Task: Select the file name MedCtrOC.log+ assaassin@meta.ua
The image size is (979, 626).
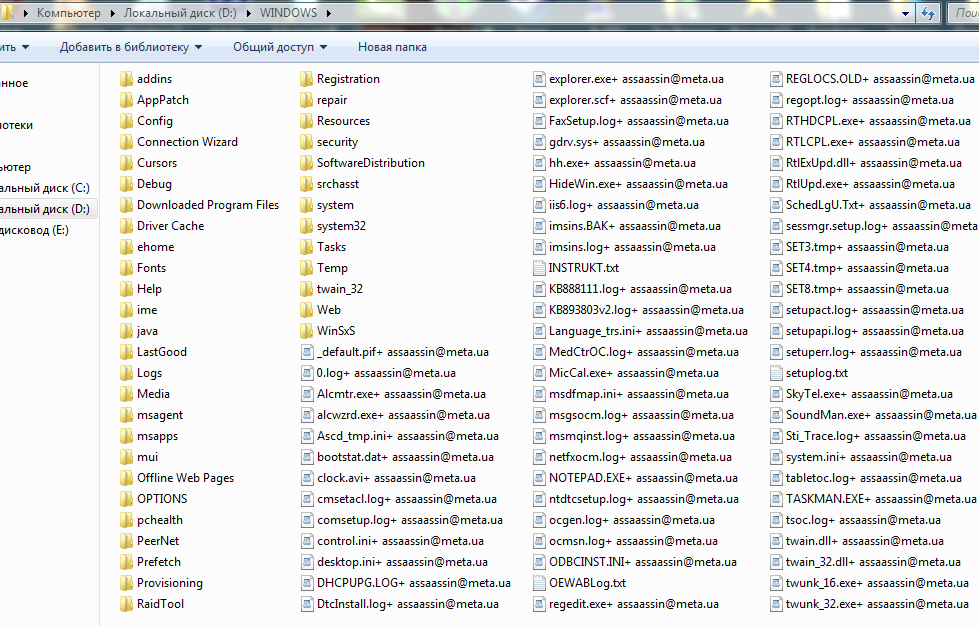Action: coord(644,352)
